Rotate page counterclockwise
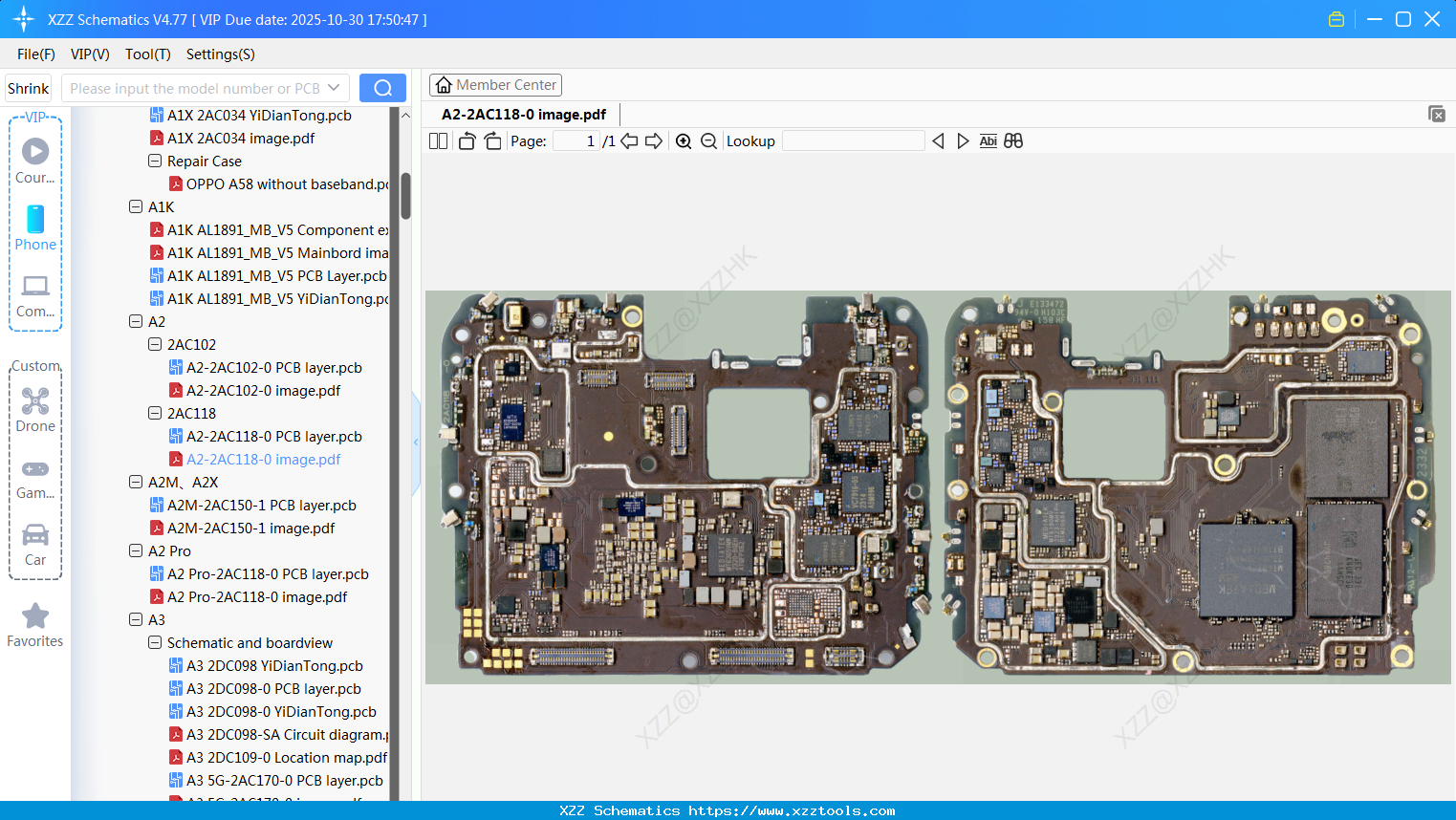 point(467,141)
